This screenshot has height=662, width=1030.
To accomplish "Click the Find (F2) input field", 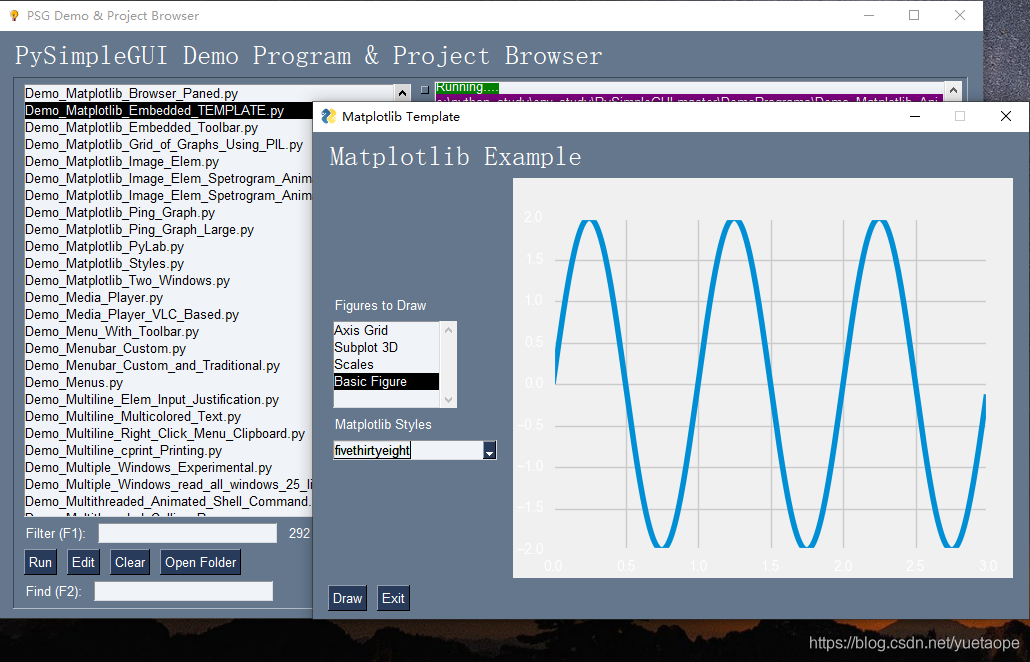I will tap(183, 591).
